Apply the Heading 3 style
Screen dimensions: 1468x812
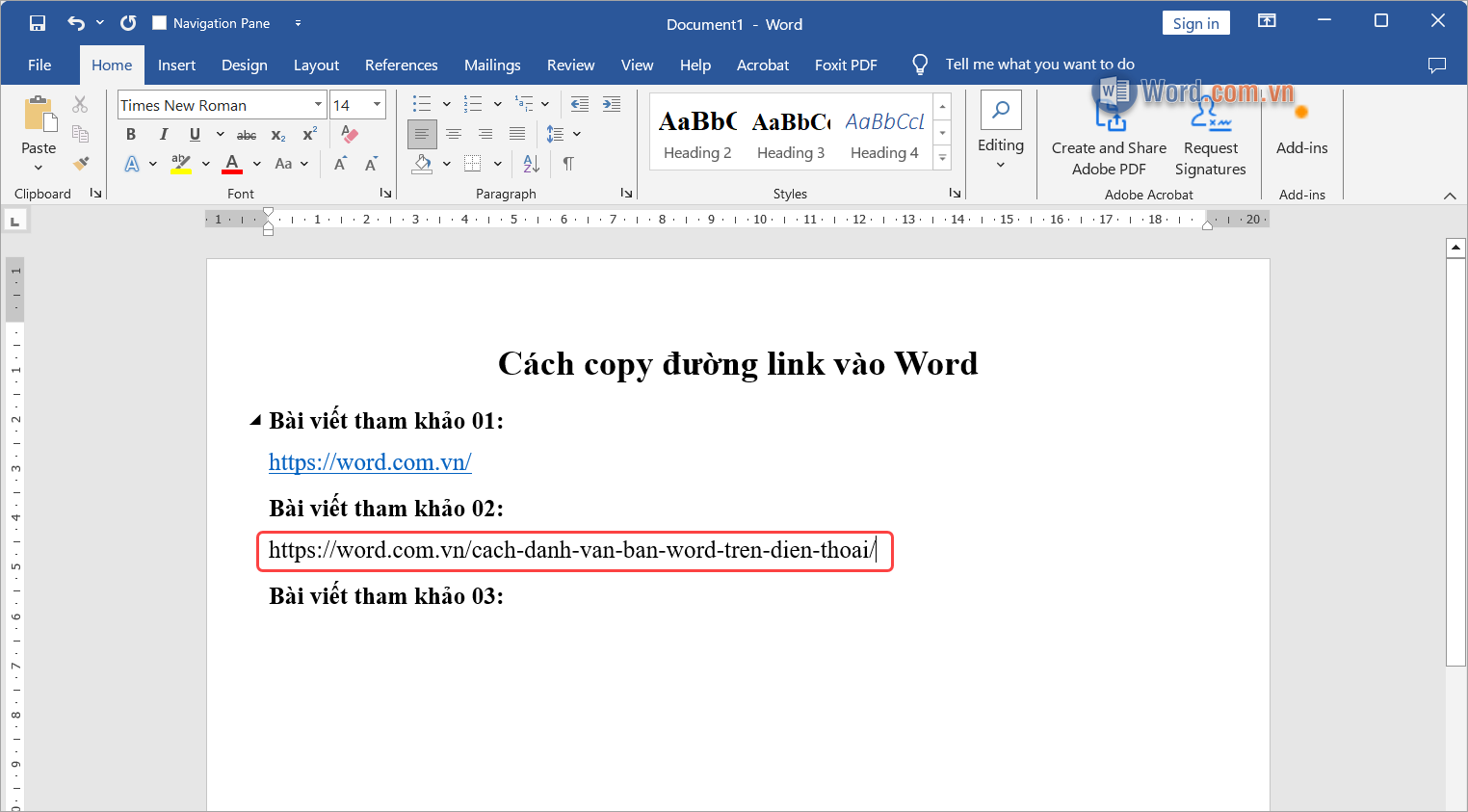(791, 133)
